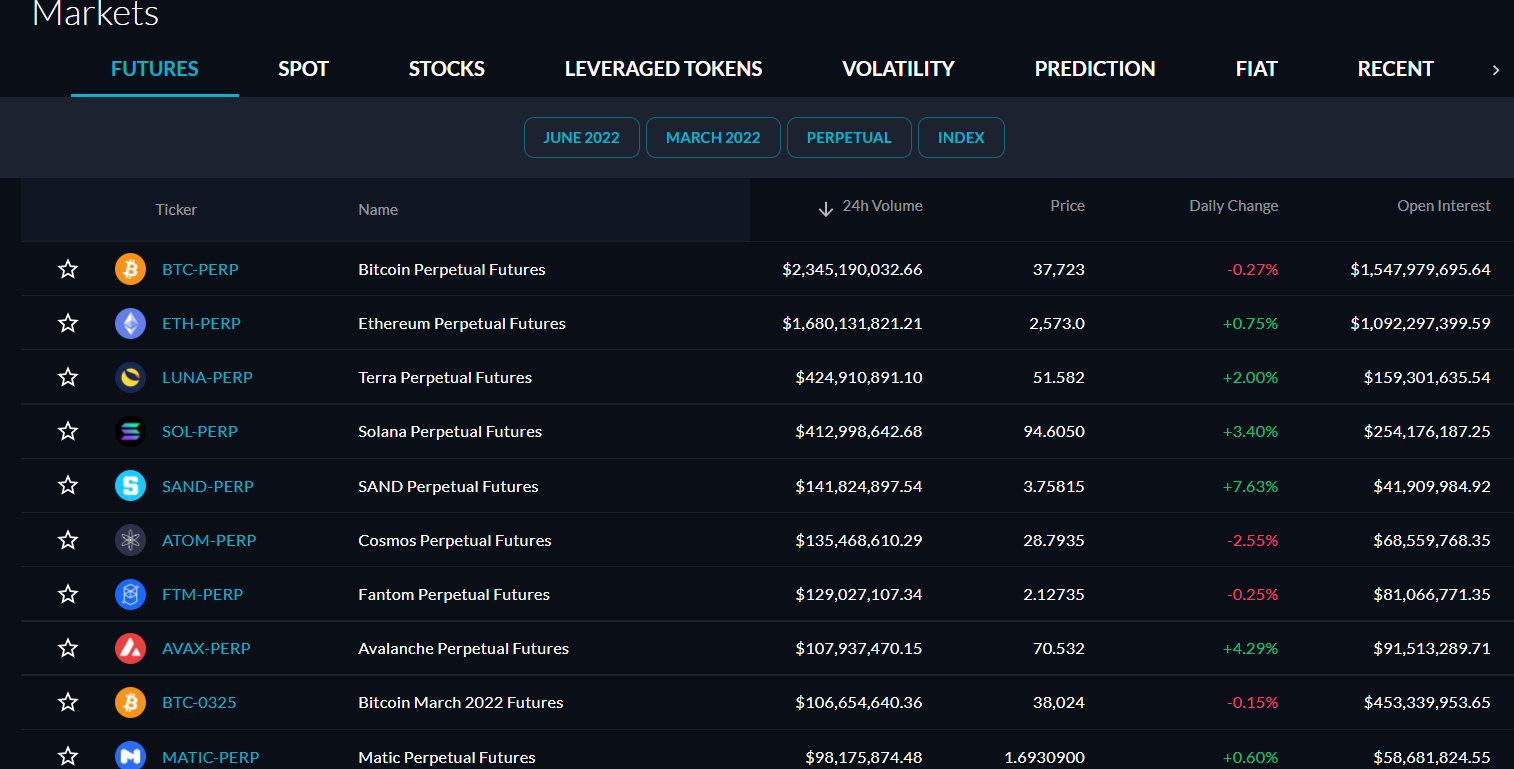View the Recent tab
The width and height of the screenshot is (1514, 769).
click(x=1396, y=69)
